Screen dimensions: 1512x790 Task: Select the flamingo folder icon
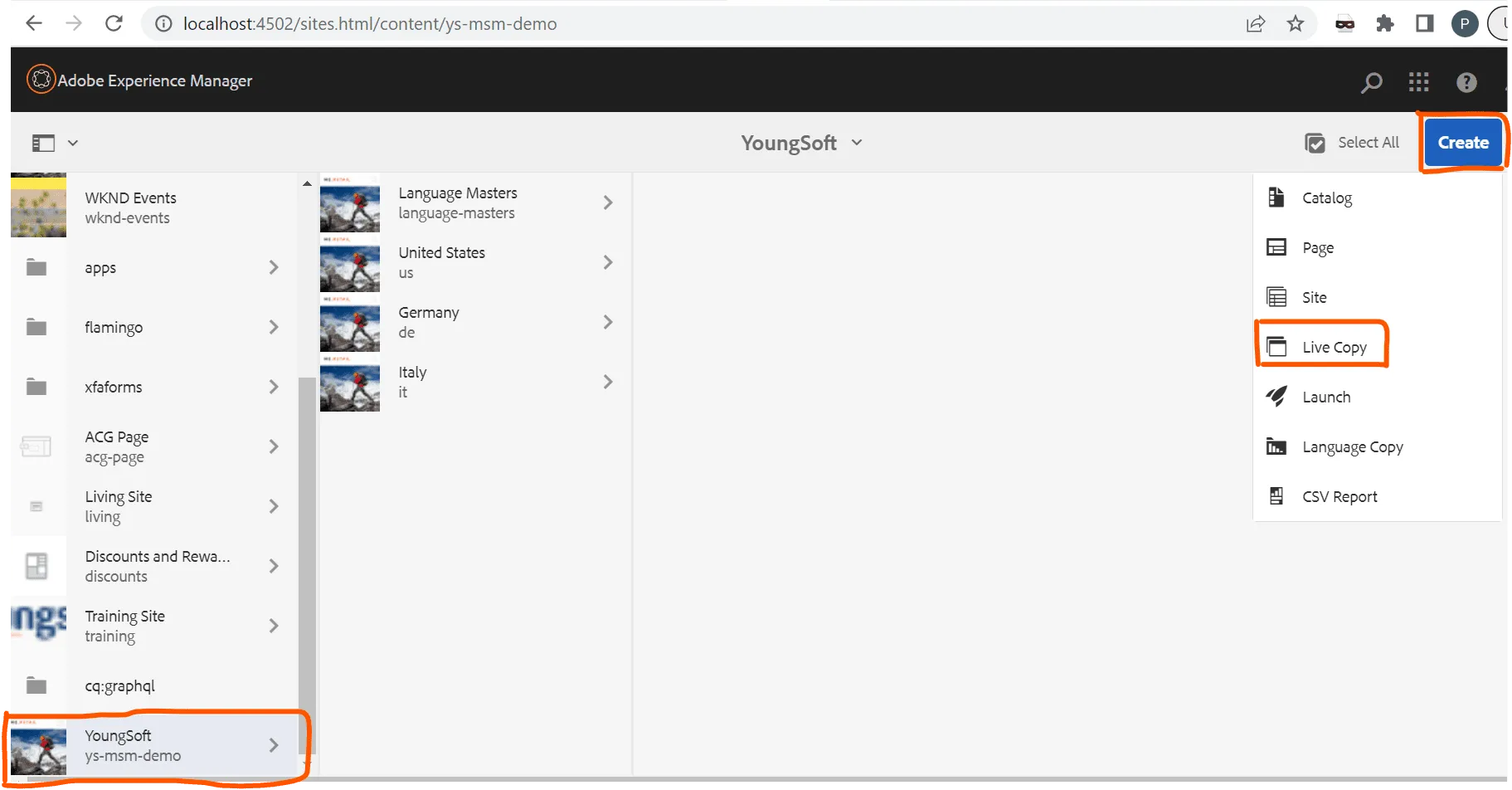pyautogui.click(x=36, y=327)
